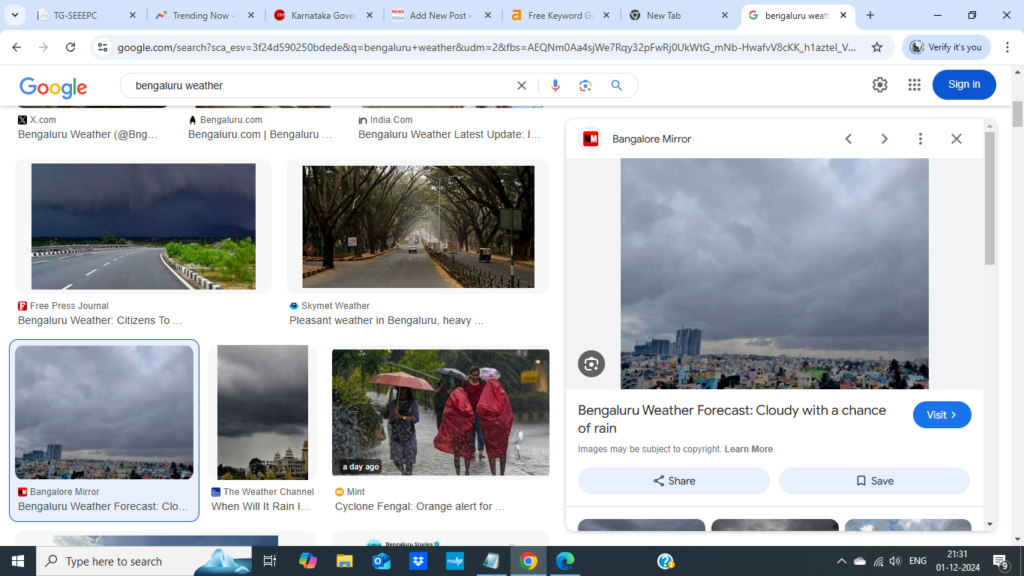Open the tab search dropdown arrow

point(14,15)
